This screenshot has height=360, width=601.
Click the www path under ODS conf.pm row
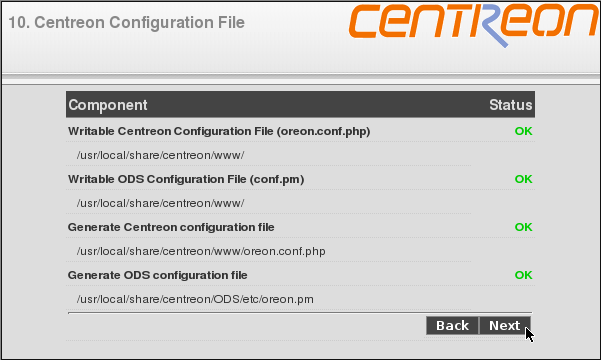[x=160, y=203]
